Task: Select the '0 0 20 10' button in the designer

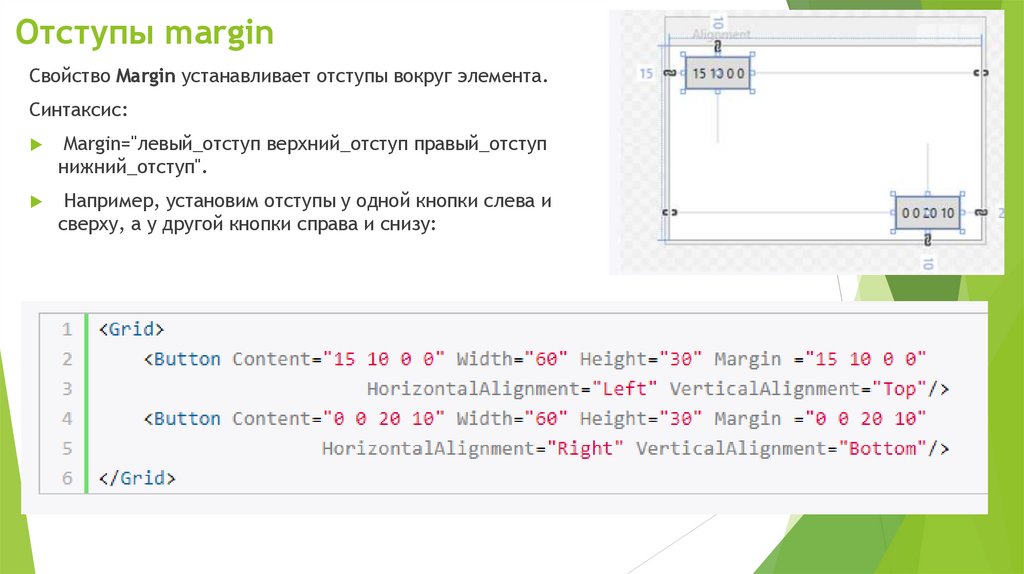Action: [927, 212]
